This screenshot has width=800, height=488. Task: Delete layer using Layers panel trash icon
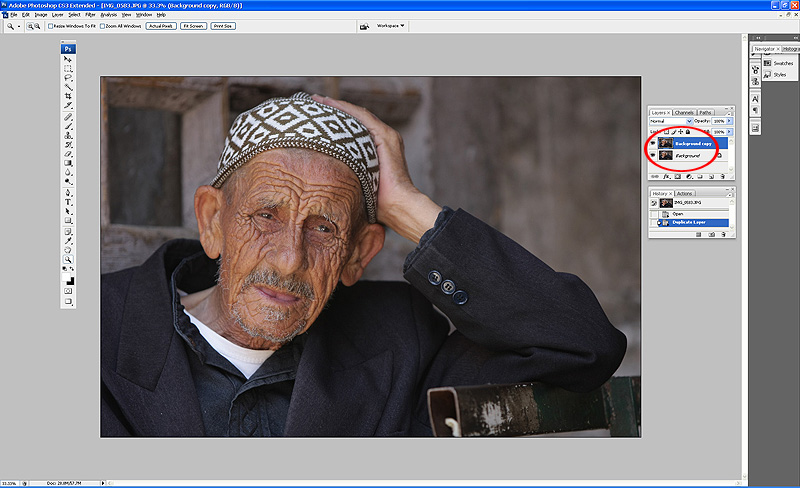pyautogui.click(x=725, y=177)
